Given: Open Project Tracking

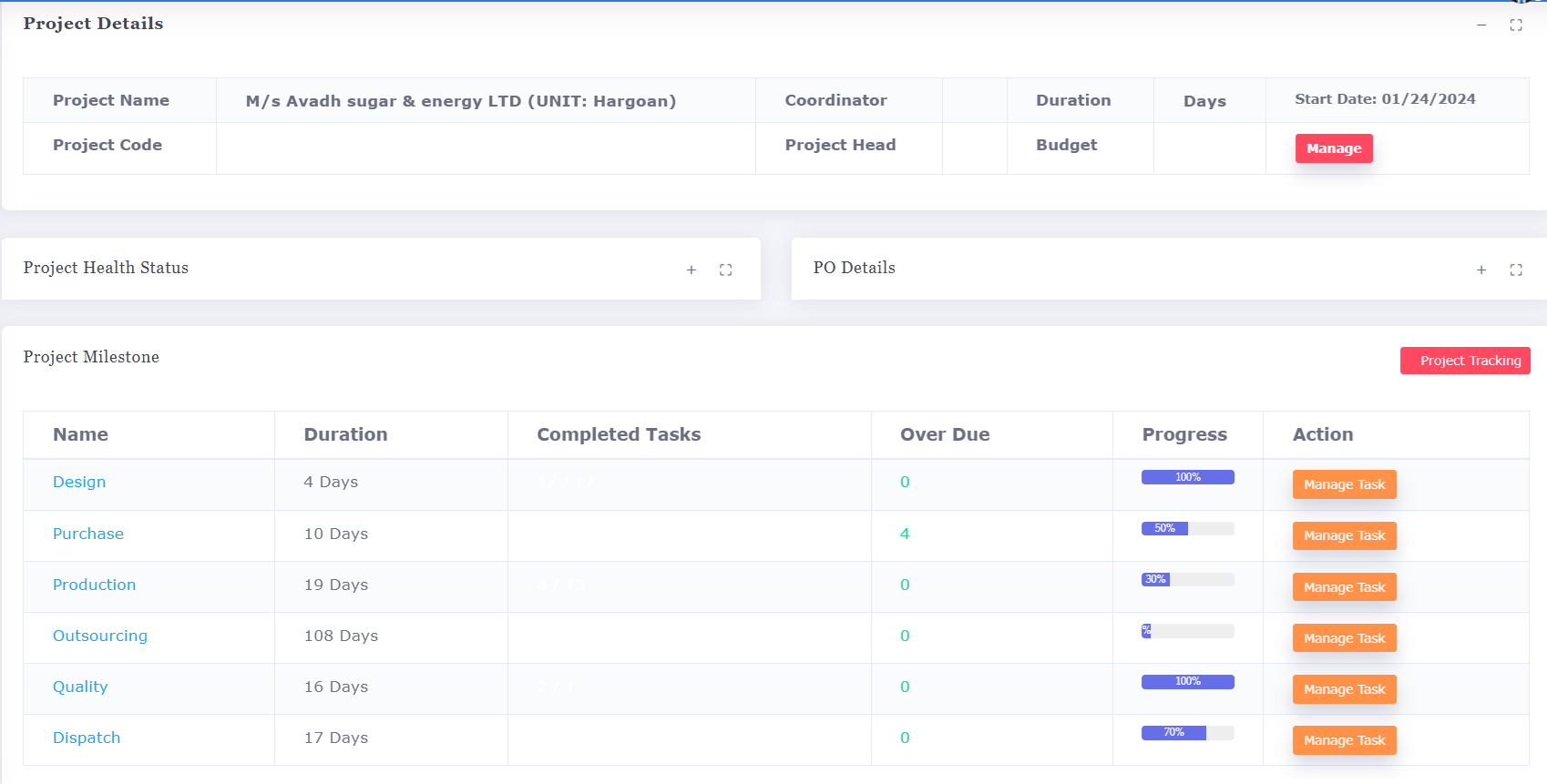Looking at the screenshot, I should click(1465, 361).
